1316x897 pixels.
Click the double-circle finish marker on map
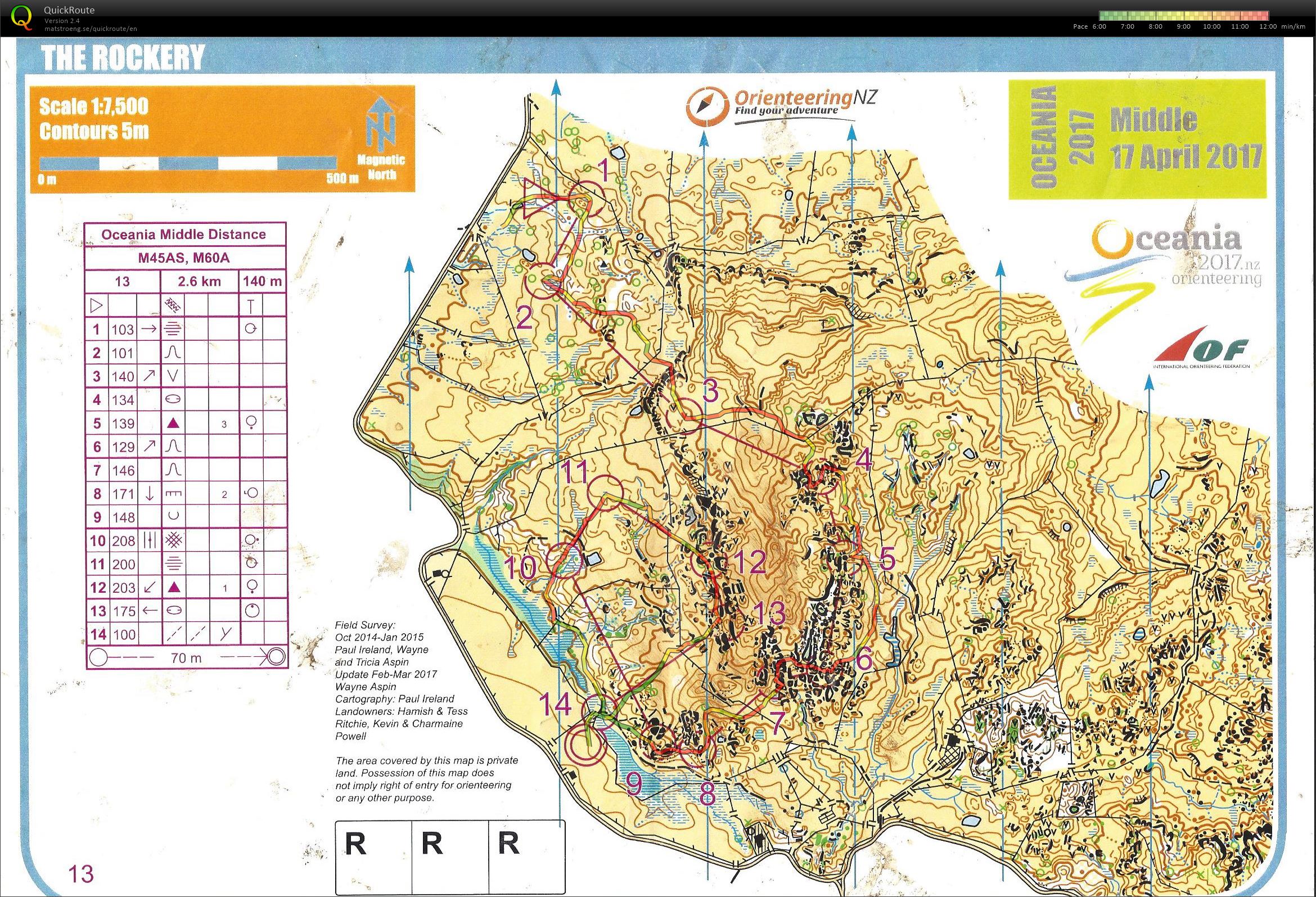tap(587, 745)
